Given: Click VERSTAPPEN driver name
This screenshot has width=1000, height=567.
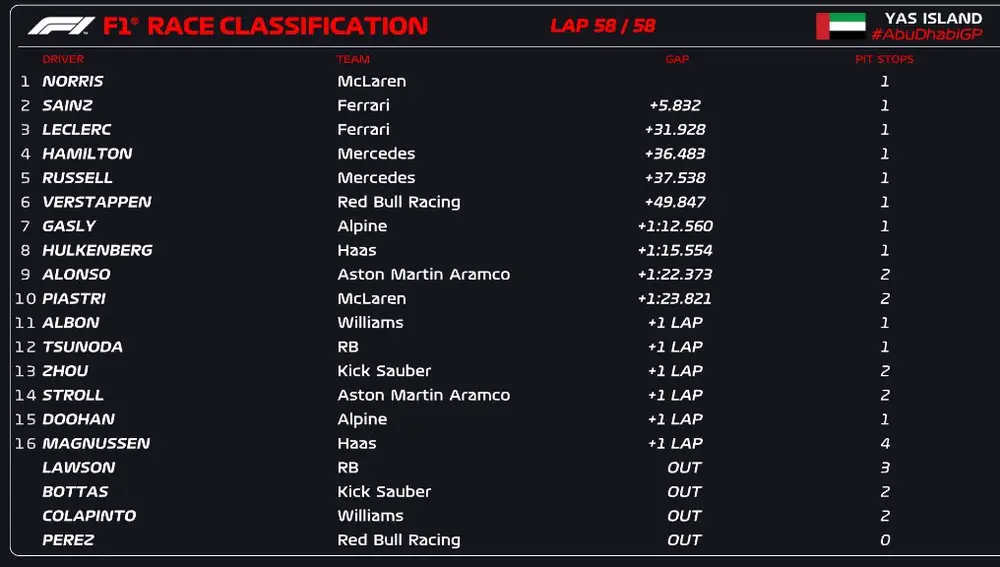Looking at the screenshot, I should pos(96,202).
